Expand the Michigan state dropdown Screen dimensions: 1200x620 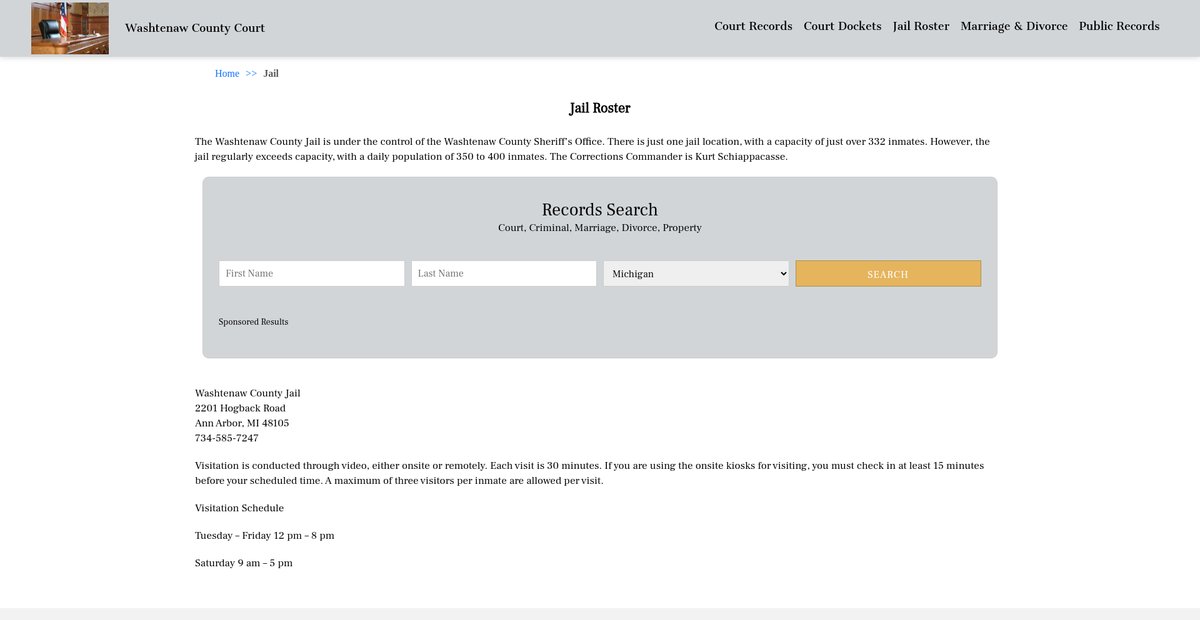(x=696, y=274)
